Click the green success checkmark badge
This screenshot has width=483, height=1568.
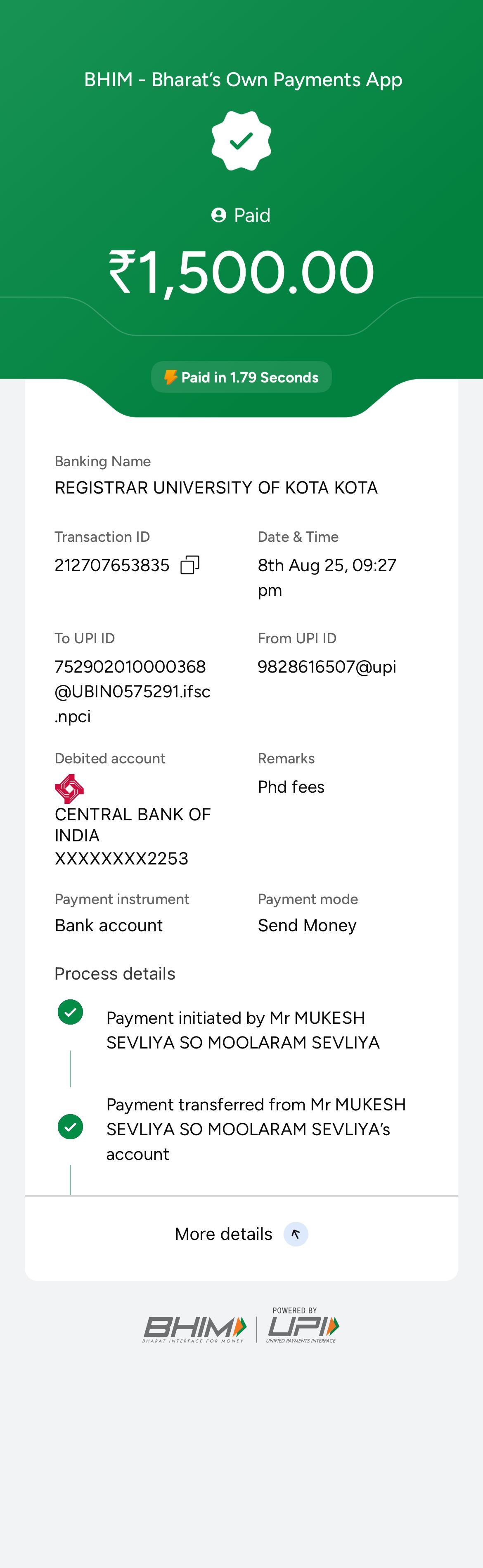(241, 141)
